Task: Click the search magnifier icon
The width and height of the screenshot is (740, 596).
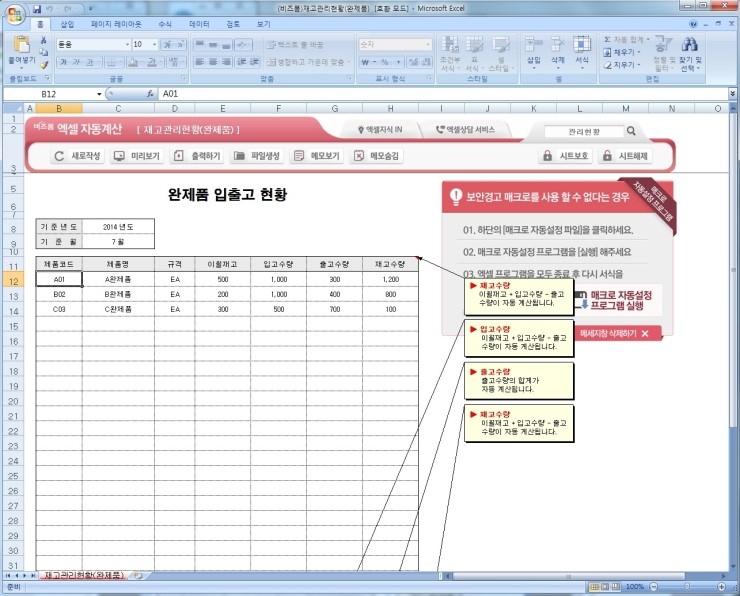Action: click(x=631, y=130)
